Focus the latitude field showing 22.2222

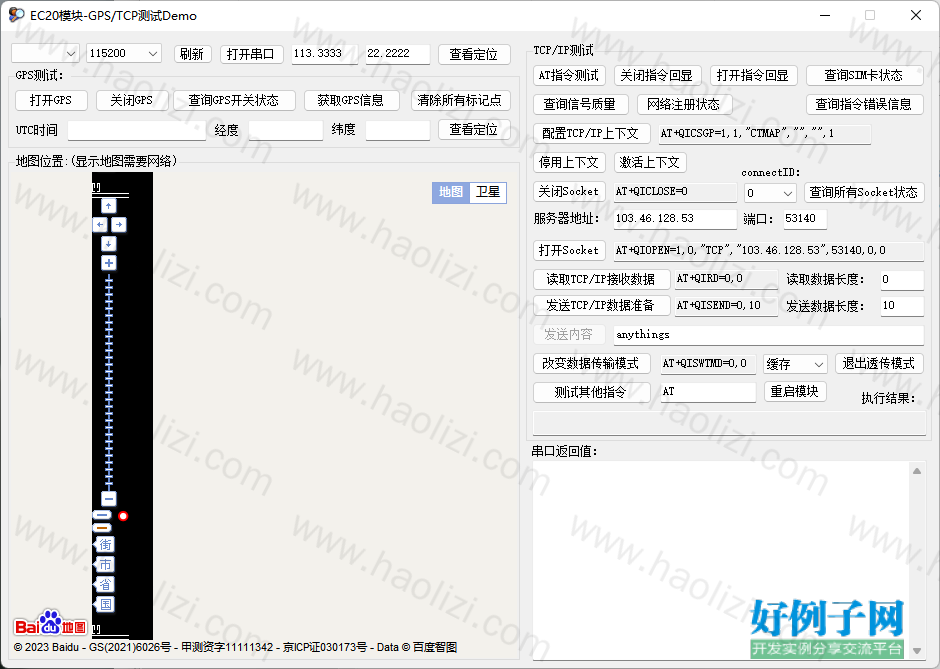point(398,53)
